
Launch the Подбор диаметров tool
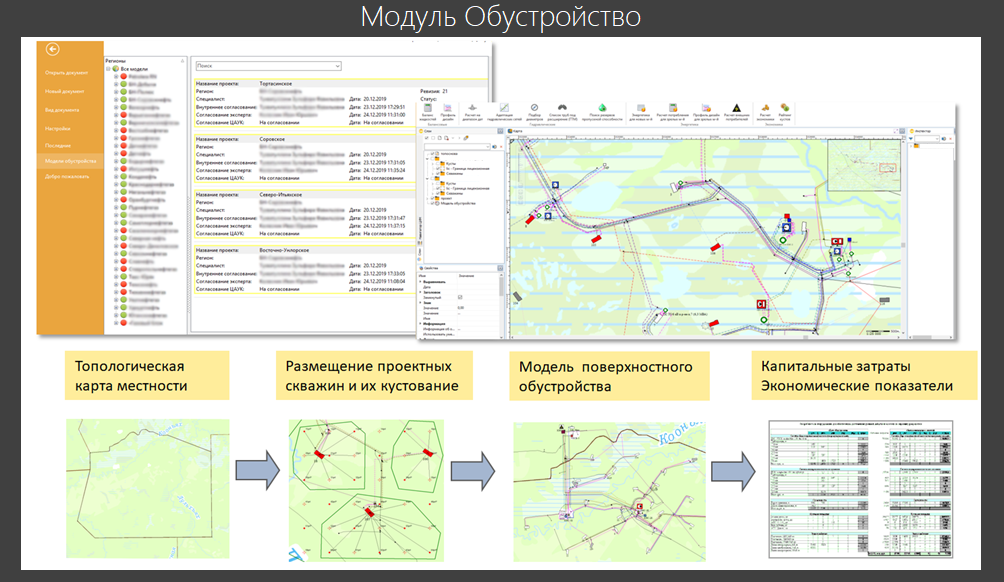pos(534,113)
